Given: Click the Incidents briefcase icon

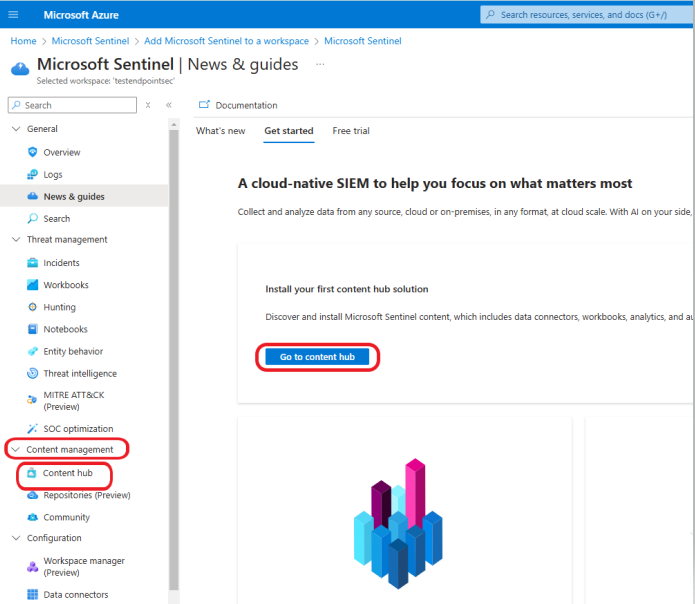Looking at the screenshot, I should point(32,262).
